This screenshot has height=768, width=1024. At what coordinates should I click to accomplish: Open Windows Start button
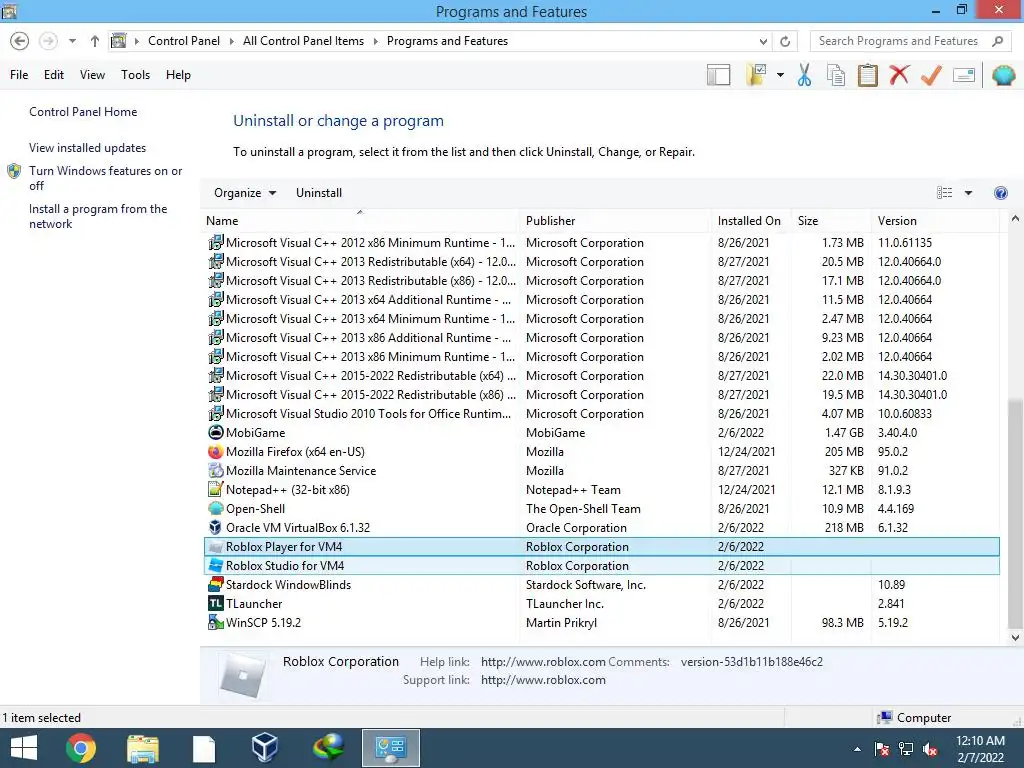coord(24,748)
